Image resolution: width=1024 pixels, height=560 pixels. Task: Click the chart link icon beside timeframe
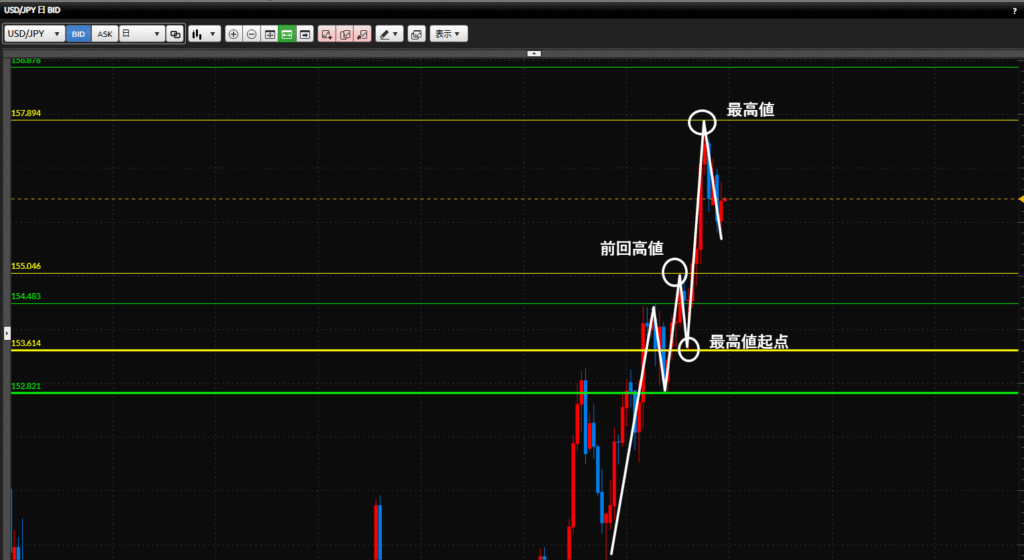click(x=175, y=34)
